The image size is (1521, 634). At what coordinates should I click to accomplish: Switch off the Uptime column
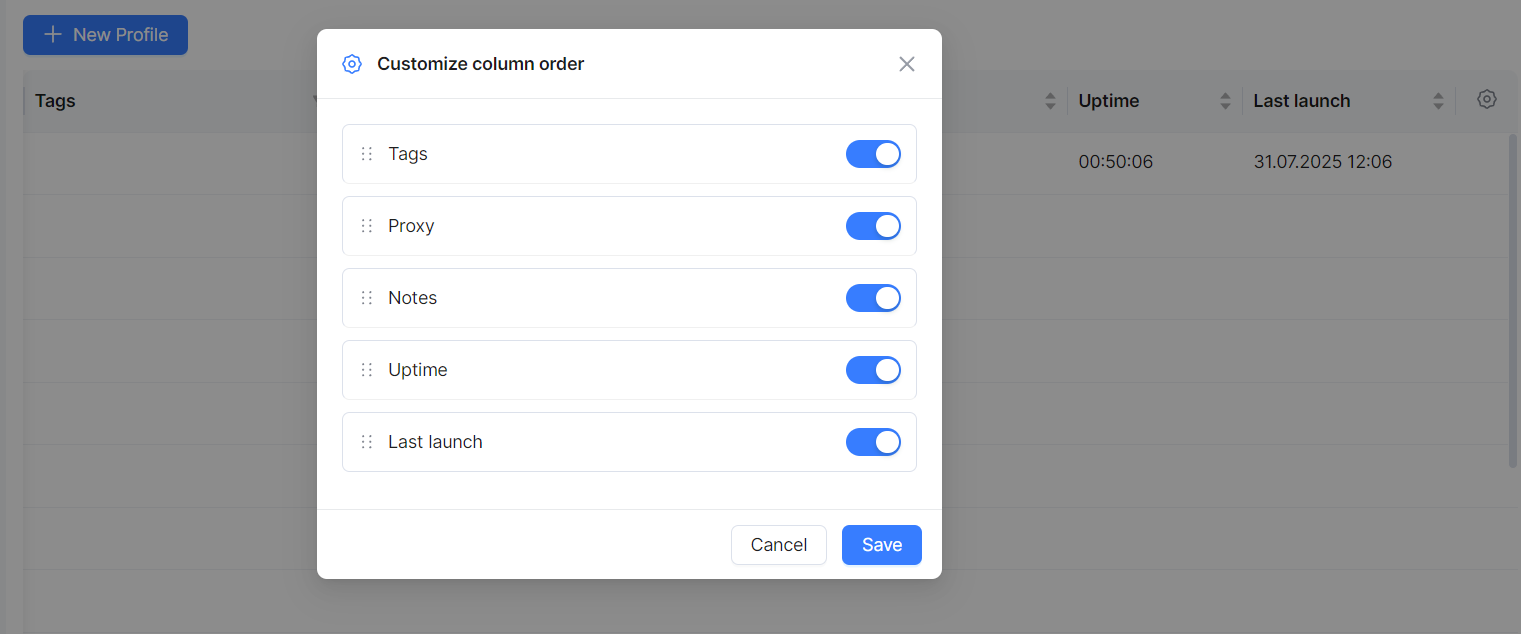873,370
